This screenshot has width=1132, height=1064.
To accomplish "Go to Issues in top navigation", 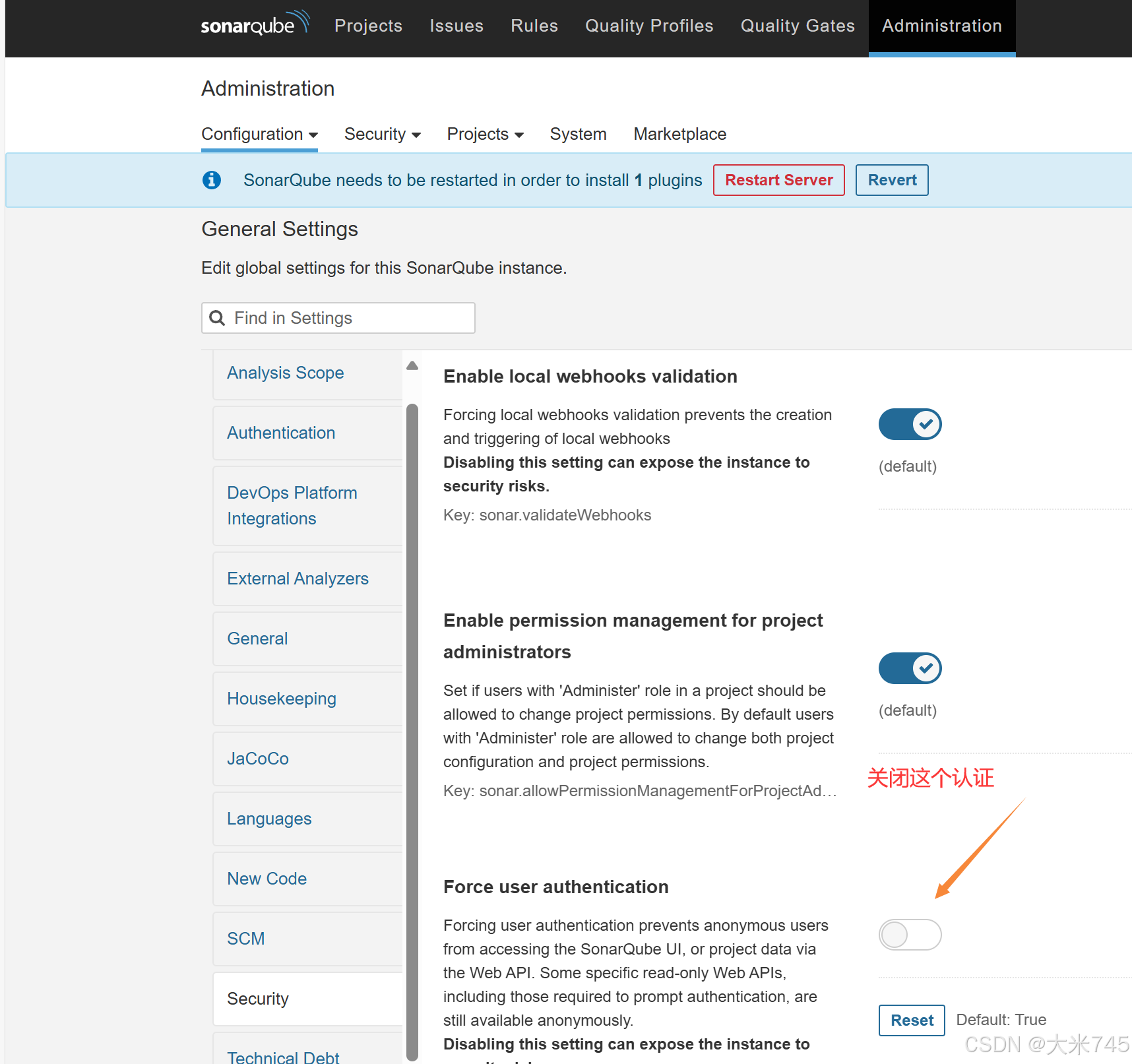I will coord(456,26).
